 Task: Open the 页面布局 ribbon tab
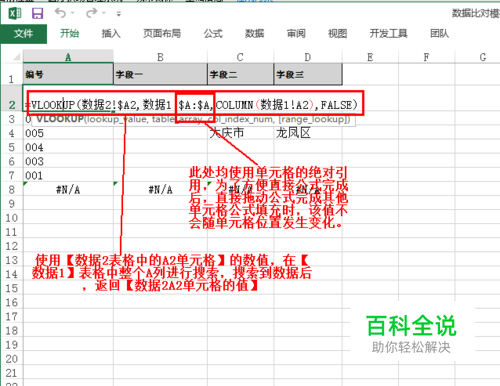coord(162,33)
